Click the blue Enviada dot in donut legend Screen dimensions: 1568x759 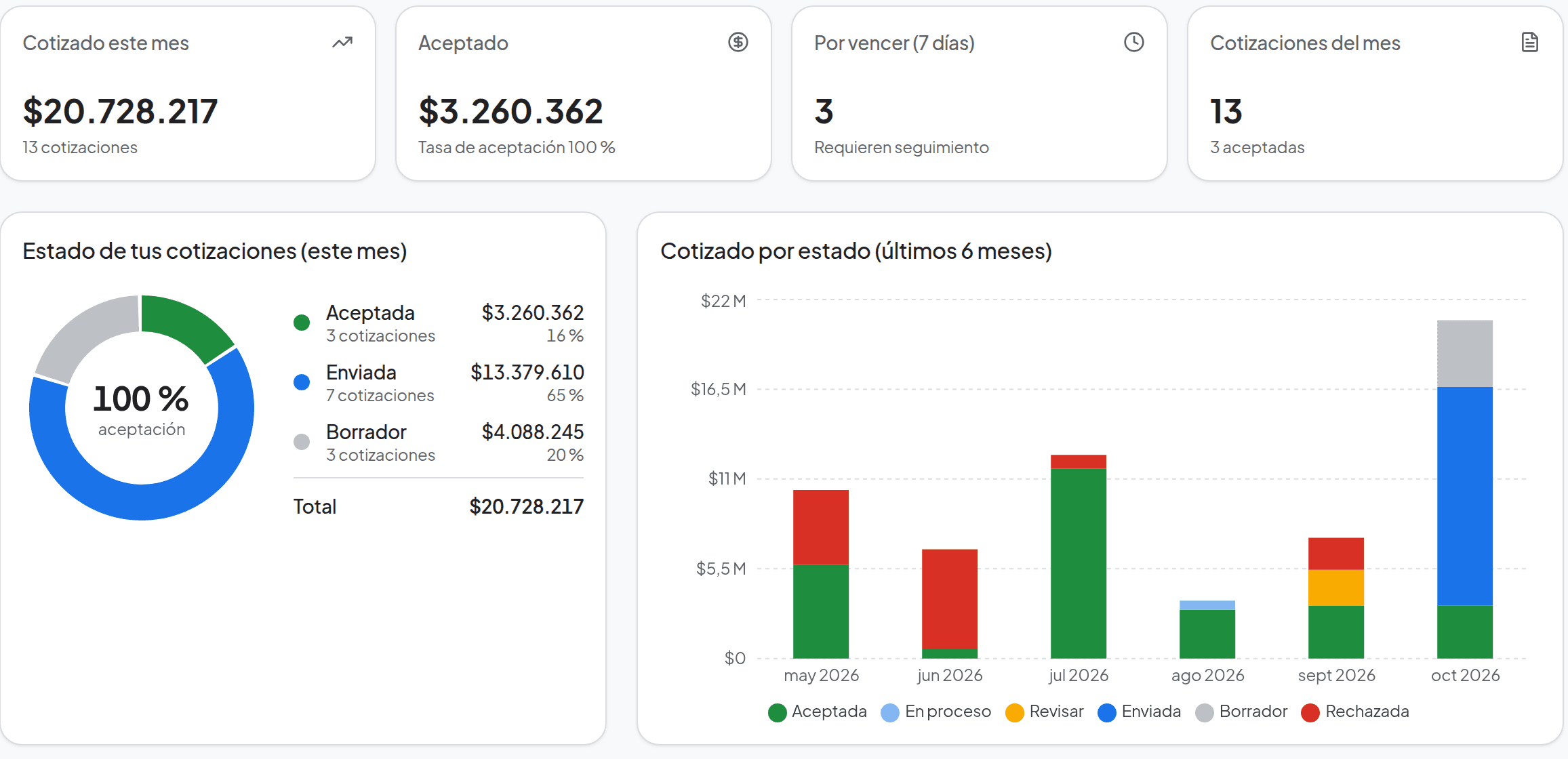click(x=302, y=382)
